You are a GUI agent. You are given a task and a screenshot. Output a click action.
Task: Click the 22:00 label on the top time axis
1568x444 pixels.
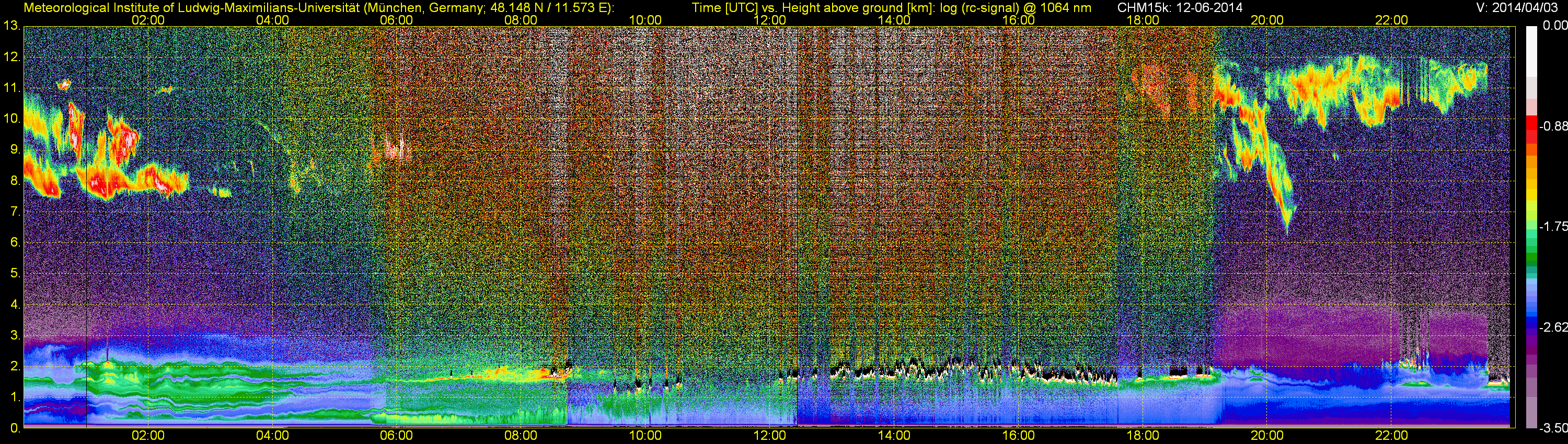coord(1391,20)
